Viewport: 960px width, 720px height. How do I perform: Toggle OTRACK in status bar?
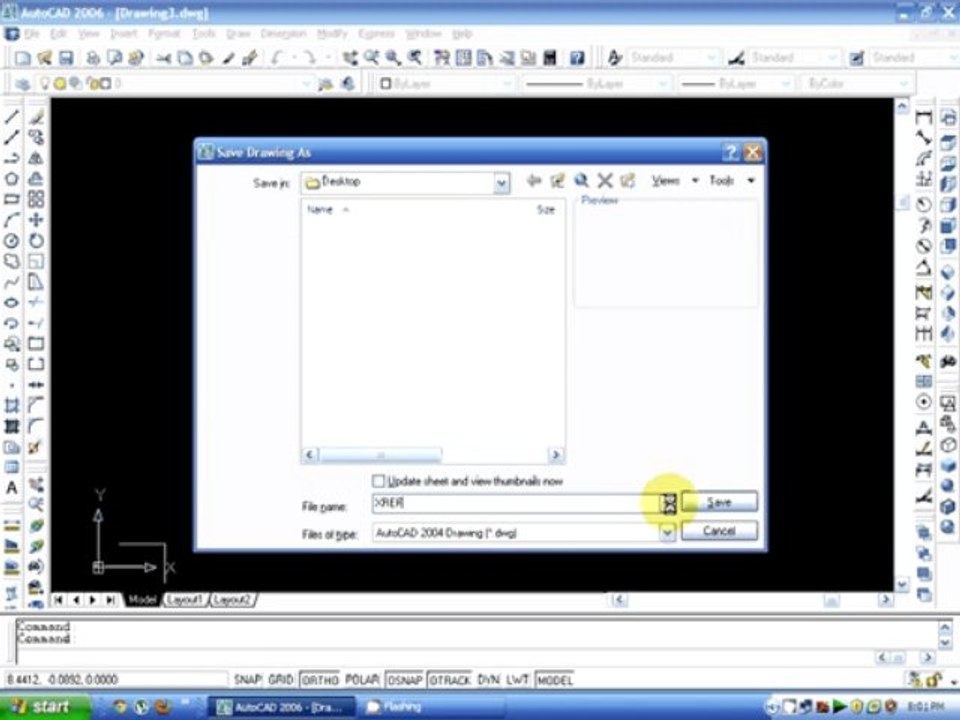pyautogui.click(x=449, y=680)
